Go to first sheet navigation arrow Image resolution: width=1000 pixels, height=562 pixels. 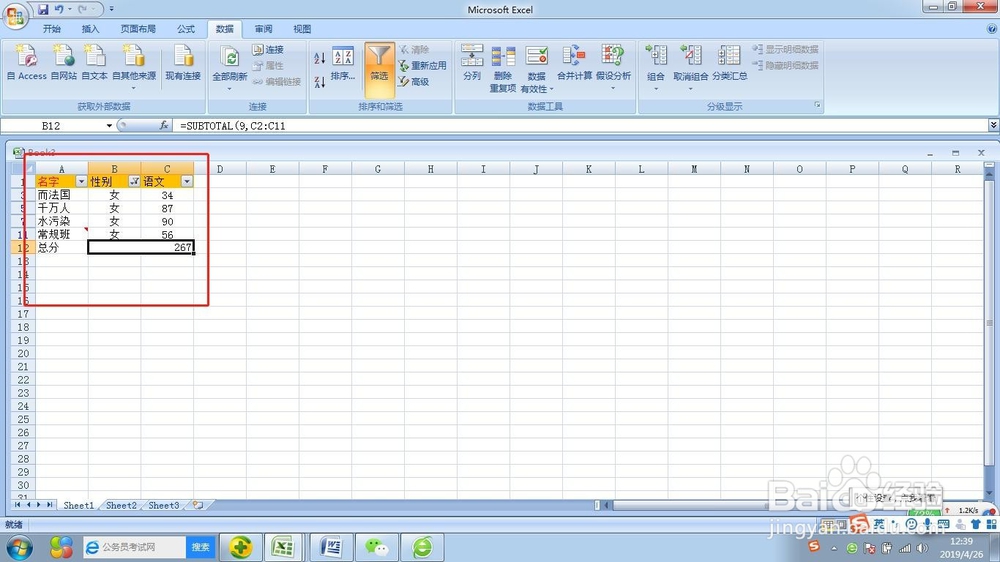[17, 505]
